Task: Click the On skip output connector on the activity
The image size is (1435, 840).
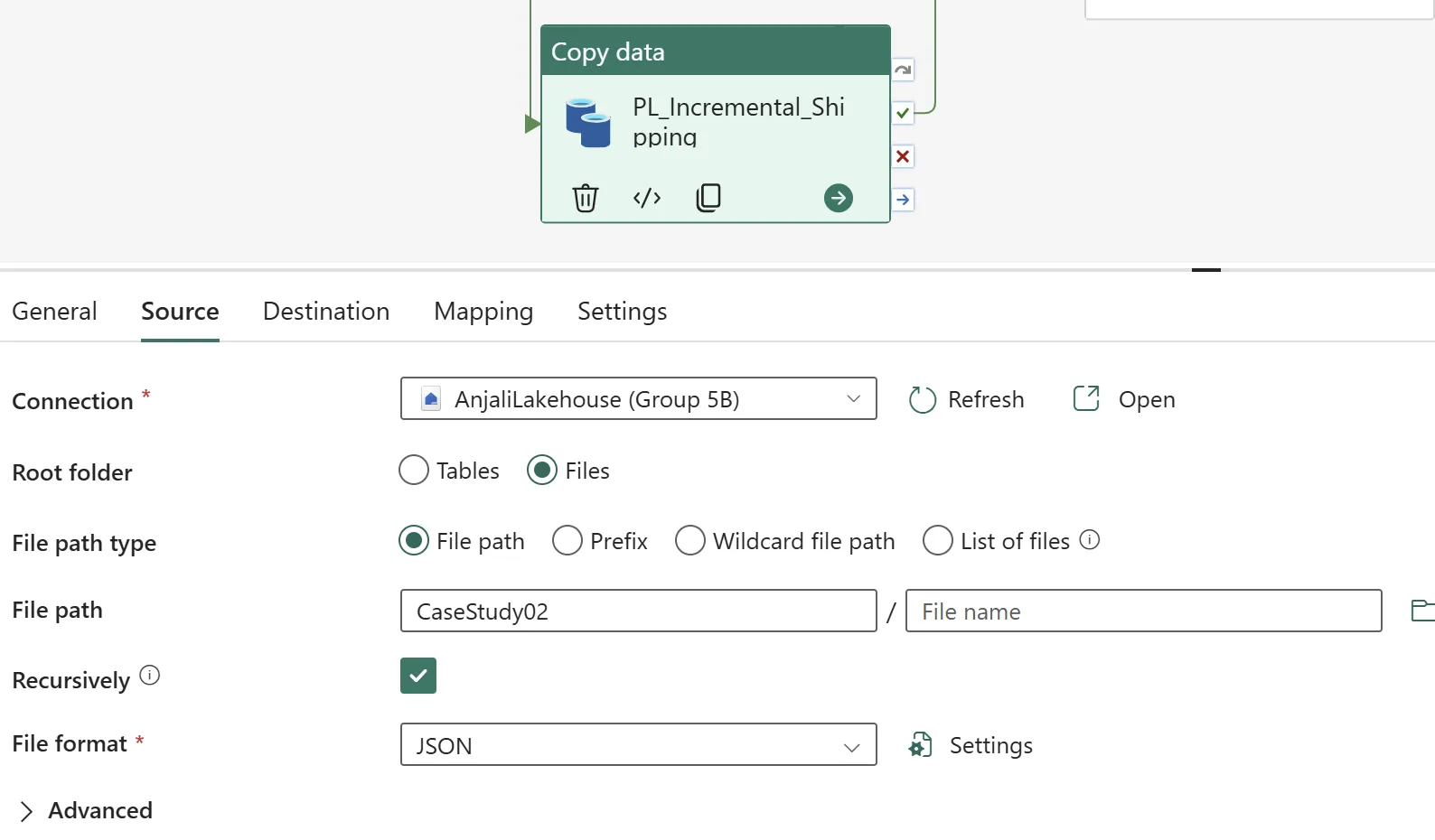Action: (903, 70)
